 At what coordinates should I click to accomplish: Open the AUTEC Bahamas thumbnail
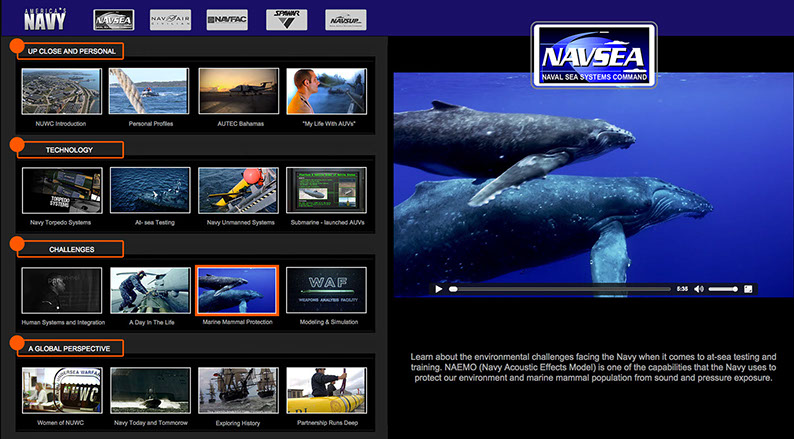[x=237, y=91]
